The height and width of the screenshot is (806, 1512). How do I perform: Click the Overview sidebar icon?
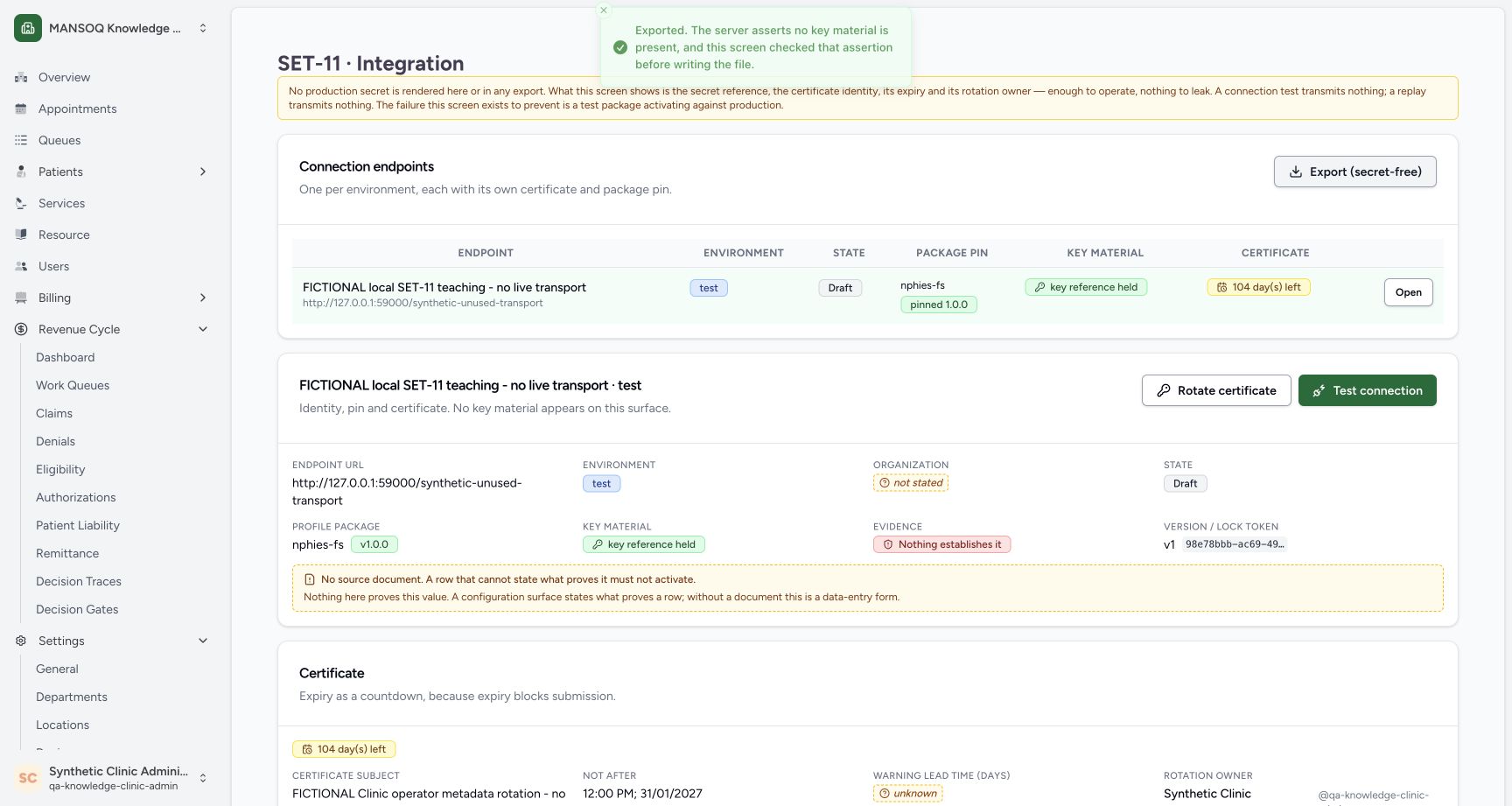[x=21, y=77]
